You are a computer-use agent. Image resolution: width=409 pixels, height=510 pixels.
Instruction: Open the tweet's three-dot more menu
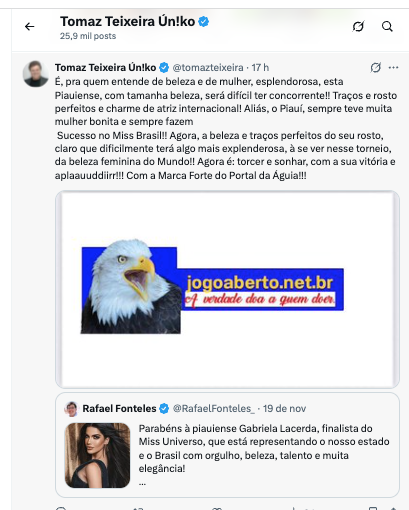pos(393,68)
